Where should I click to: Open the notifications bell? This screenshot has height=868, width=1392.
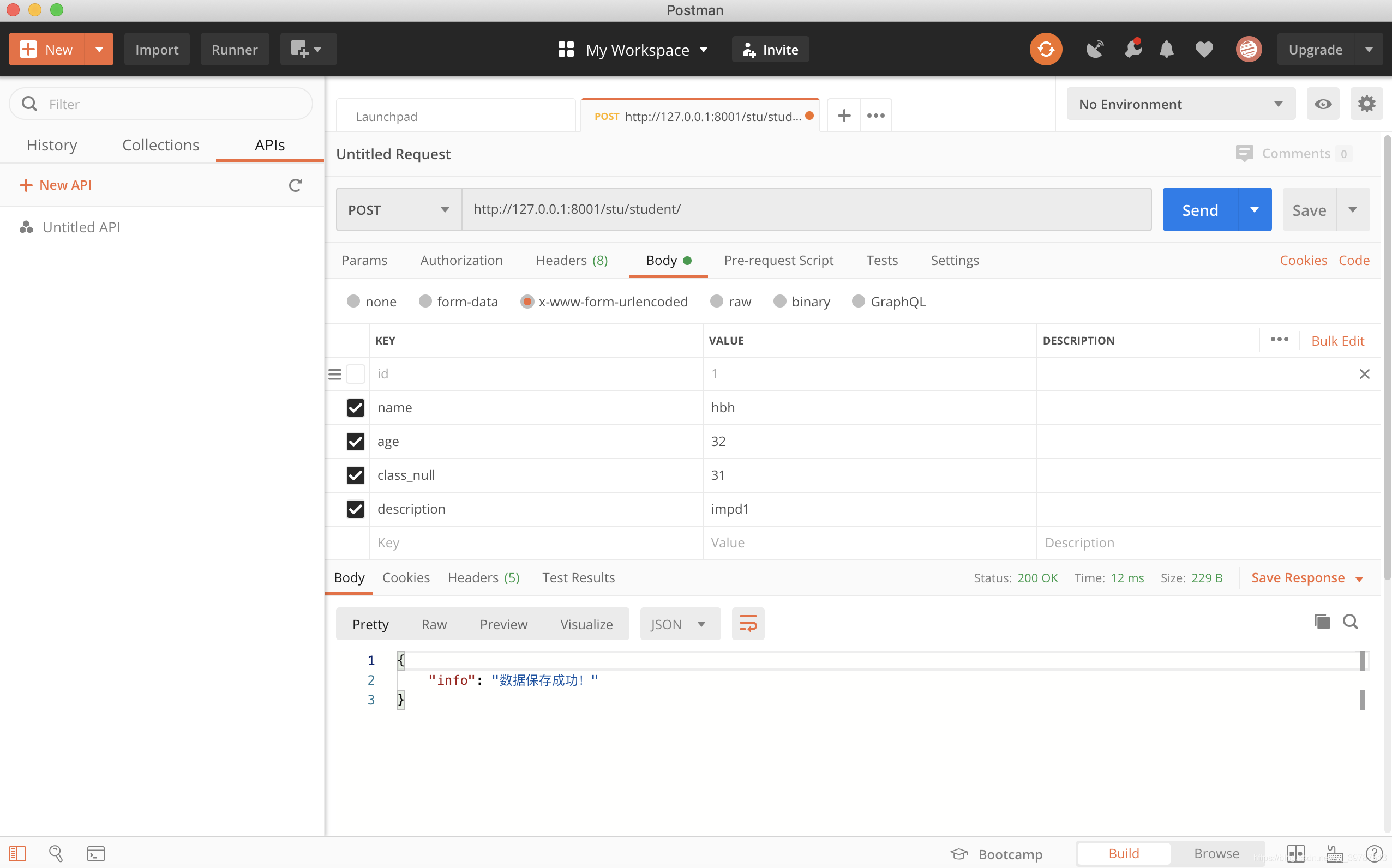tap(1166, 50)
